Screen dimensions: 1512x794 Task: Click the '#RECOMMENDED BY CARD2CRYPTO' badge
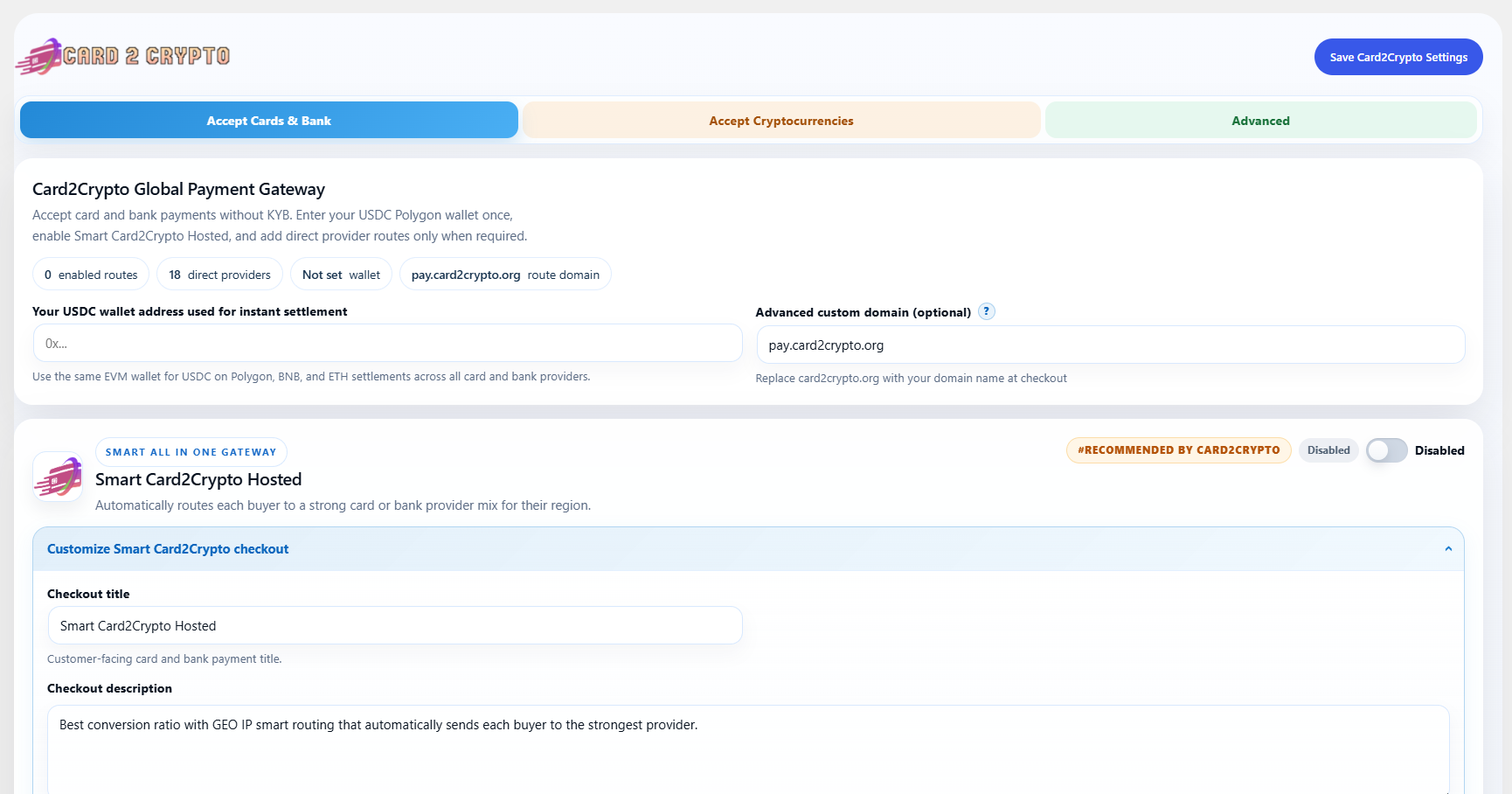[1178, 450]
